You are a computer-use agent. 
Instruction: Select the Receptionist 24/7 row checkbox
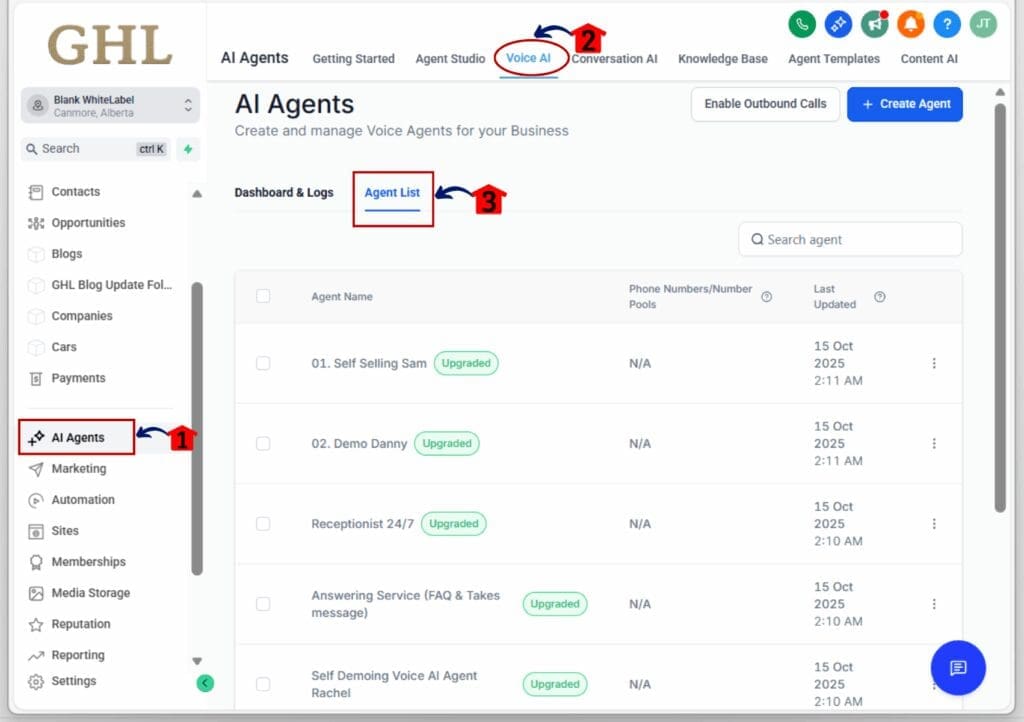point(262,524)
